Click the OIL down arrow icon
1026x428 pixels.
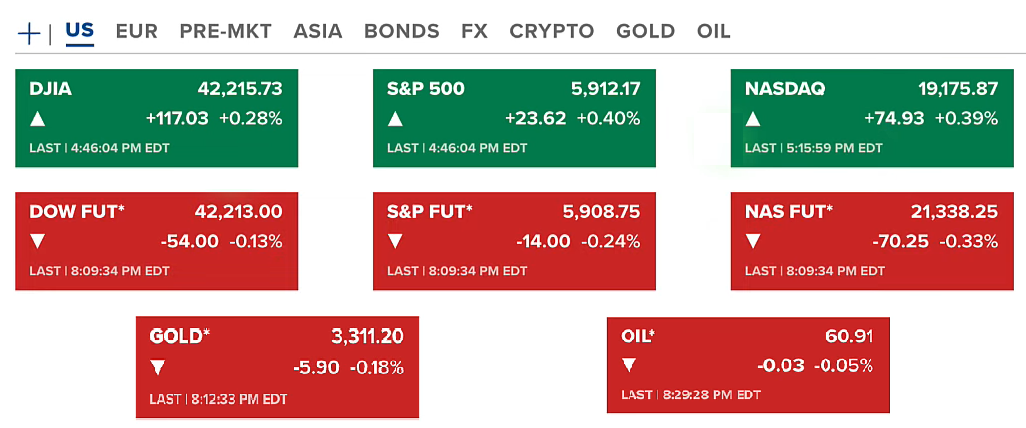pyautogui.click(x=629, y=365)
